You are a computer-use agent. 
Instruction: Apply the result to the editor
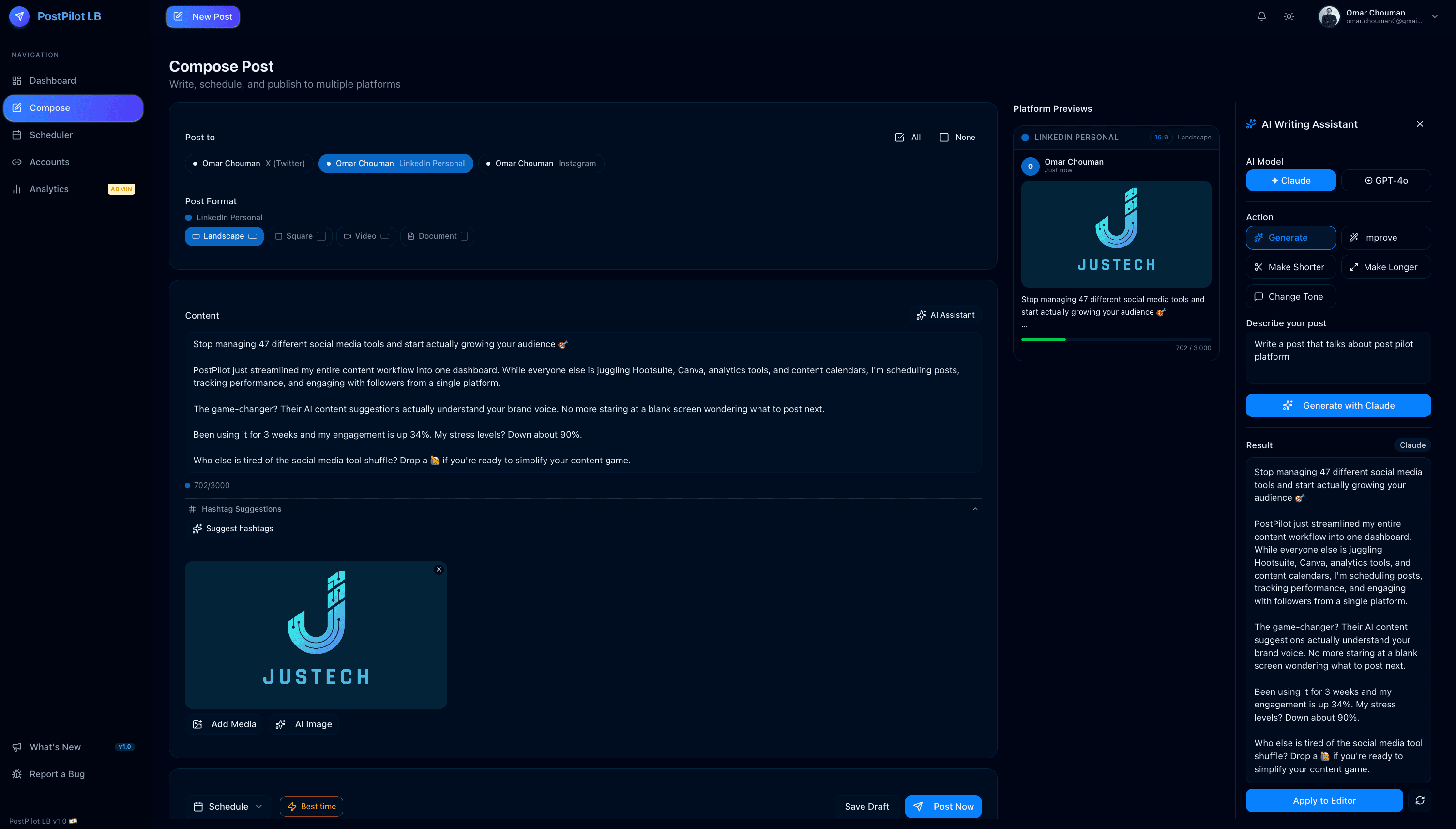[1324, 800]
